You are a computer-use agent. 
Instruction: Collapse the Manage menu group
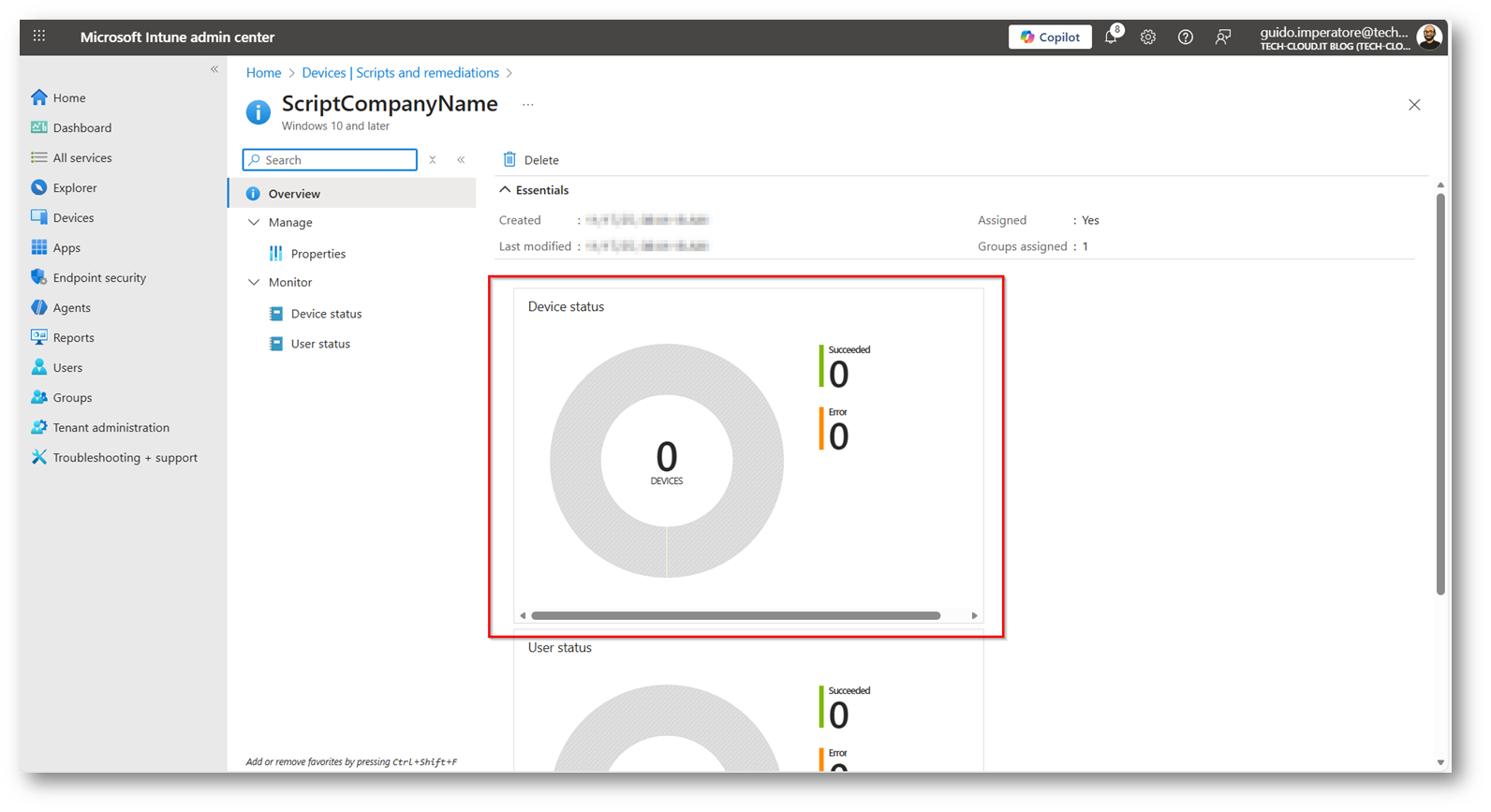254,223
